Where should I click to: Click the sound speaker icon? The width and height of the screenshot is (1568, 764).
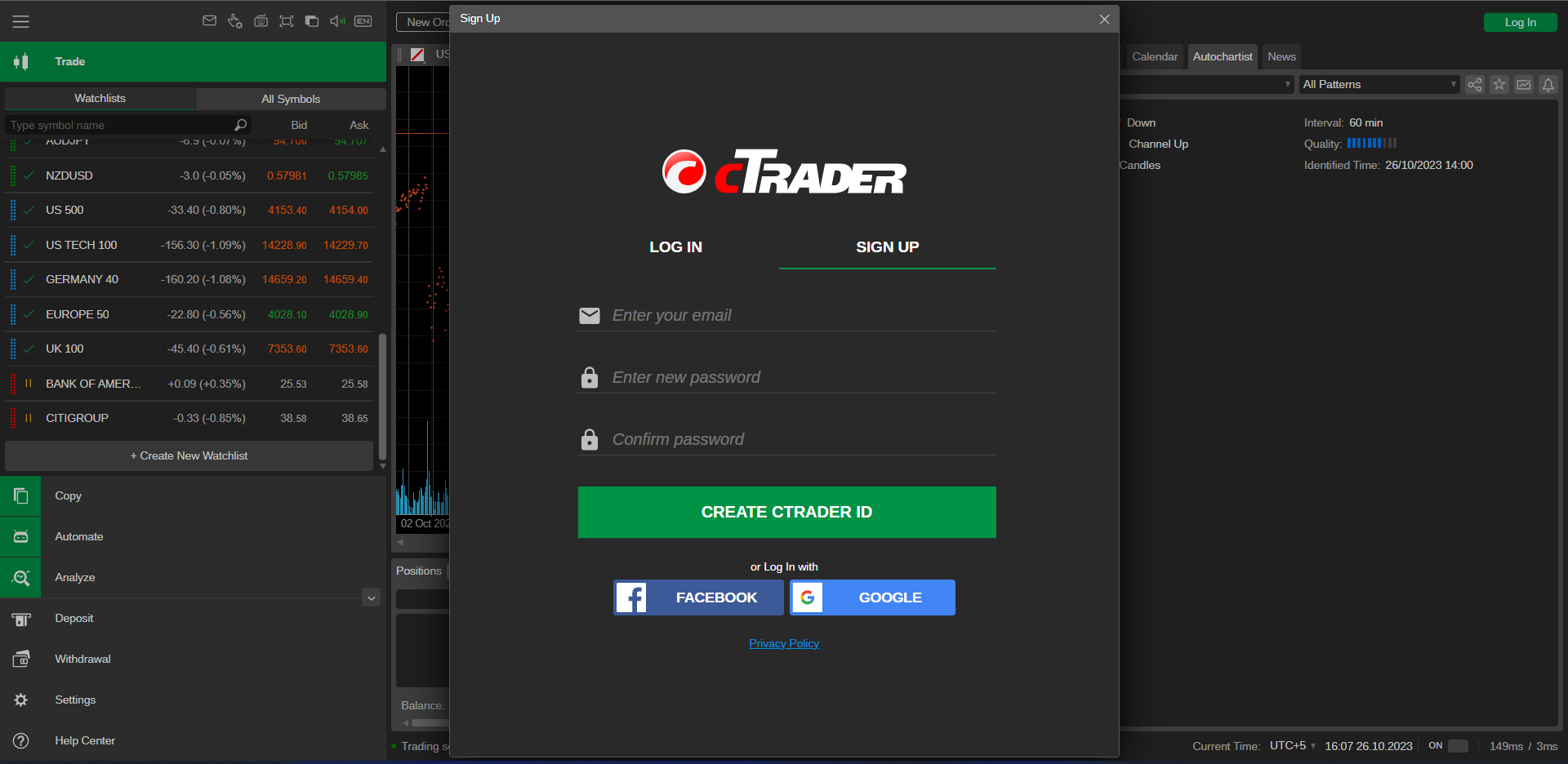click(x=337, y=21)
